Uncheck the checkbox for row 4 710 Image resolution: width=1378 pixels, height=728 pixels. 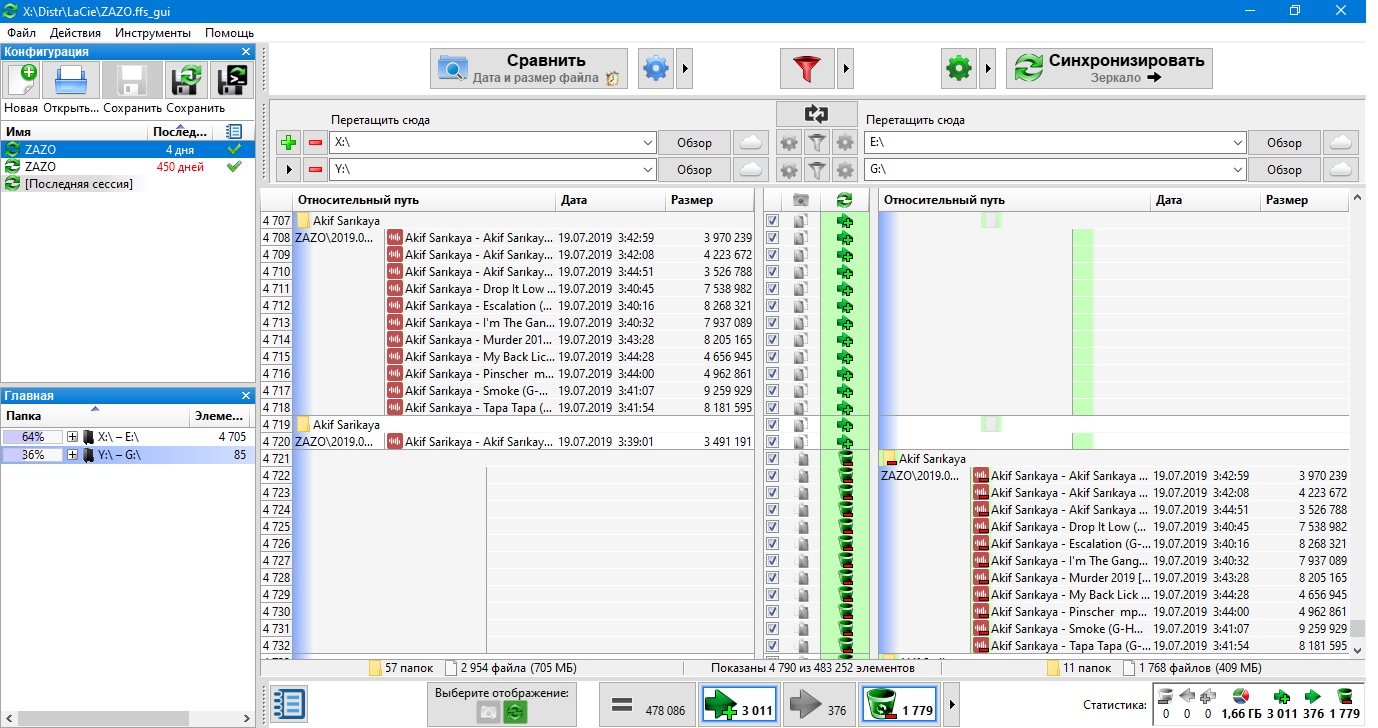click(772, 272)
